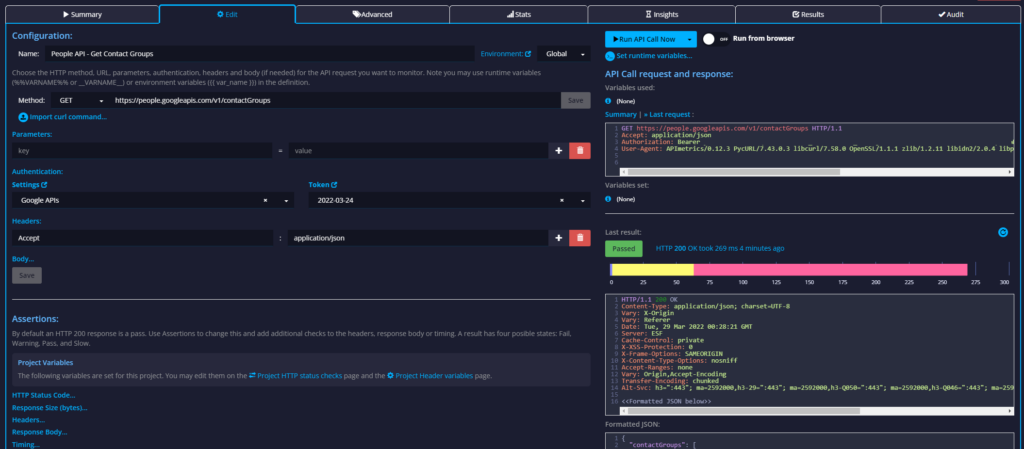Click HTTP 200 OK result link

coord(720,248)
